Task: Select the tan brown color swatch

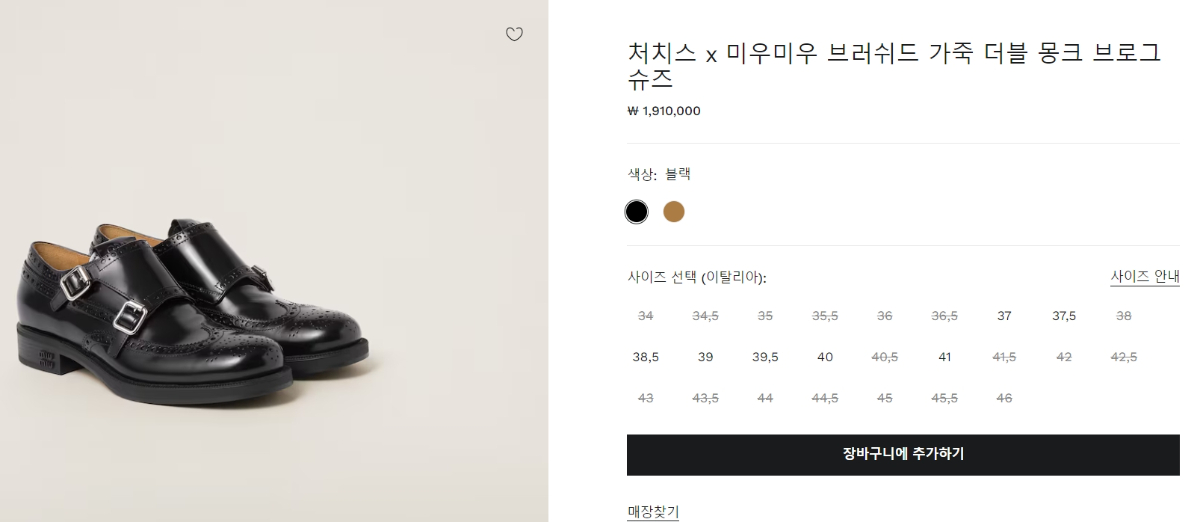Action: [674, 212]
